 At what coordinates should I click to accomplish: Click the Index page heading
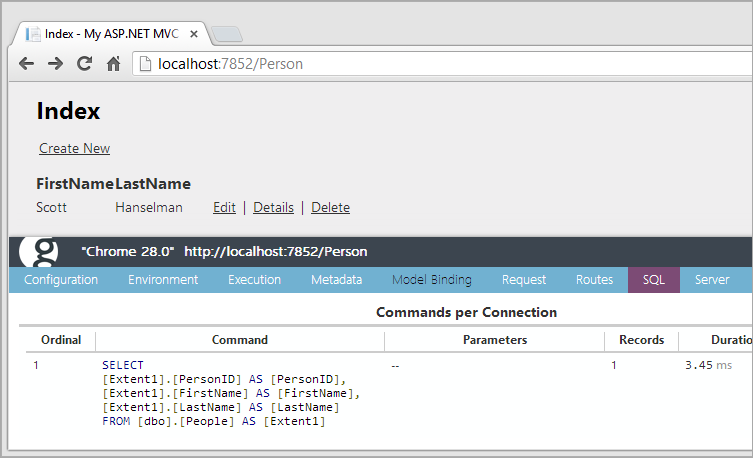68,111
